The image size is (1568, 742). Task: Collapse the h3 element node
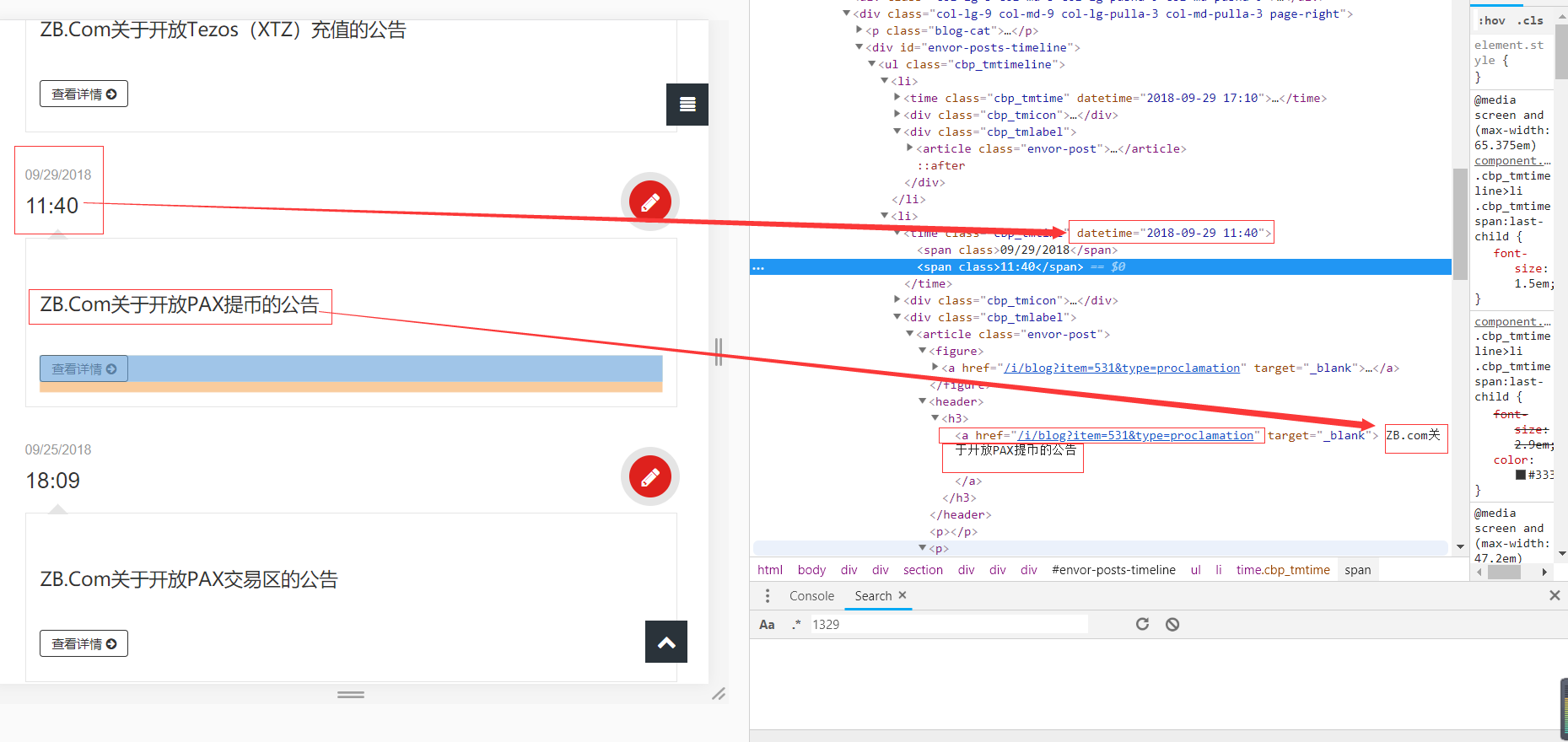pos(935,418)
